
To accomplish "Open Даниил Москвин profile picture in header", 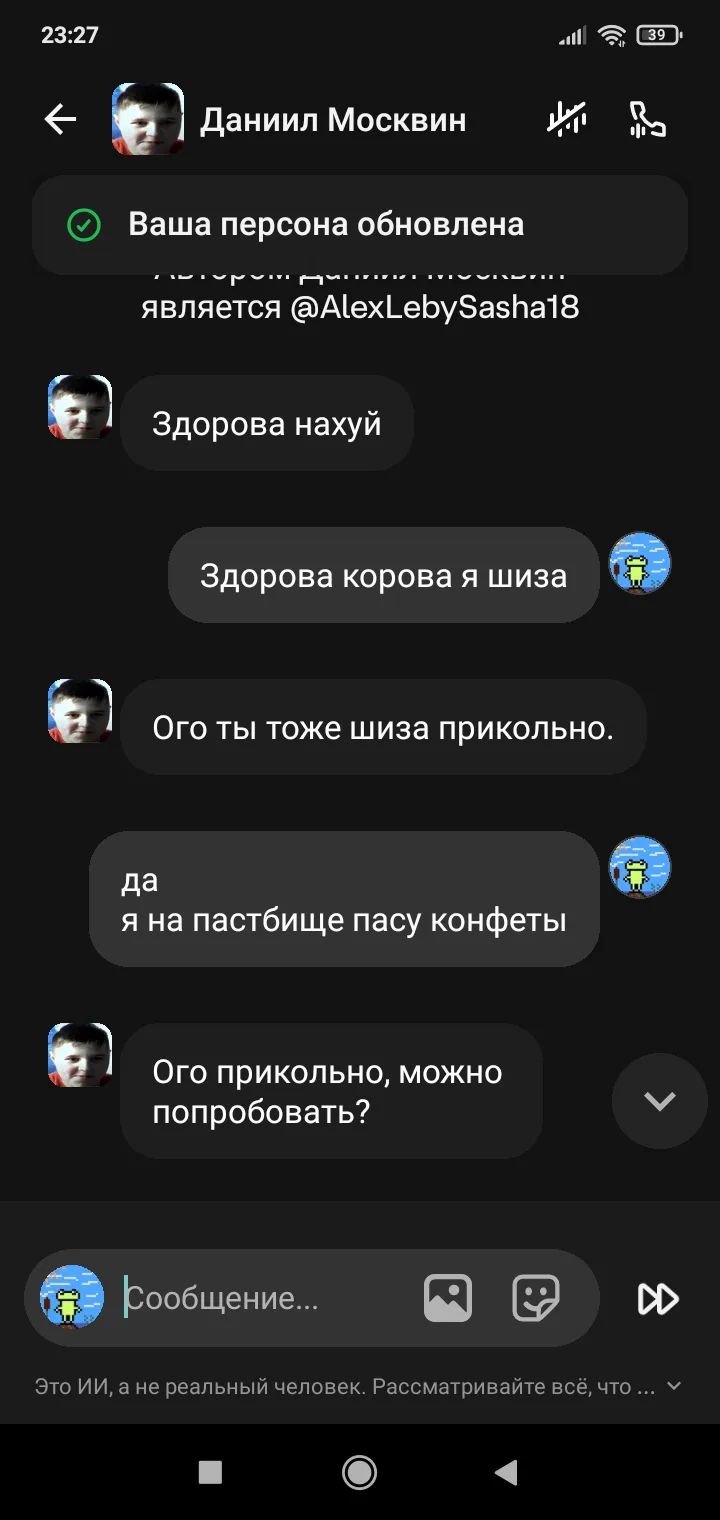I will pos(148,119).
